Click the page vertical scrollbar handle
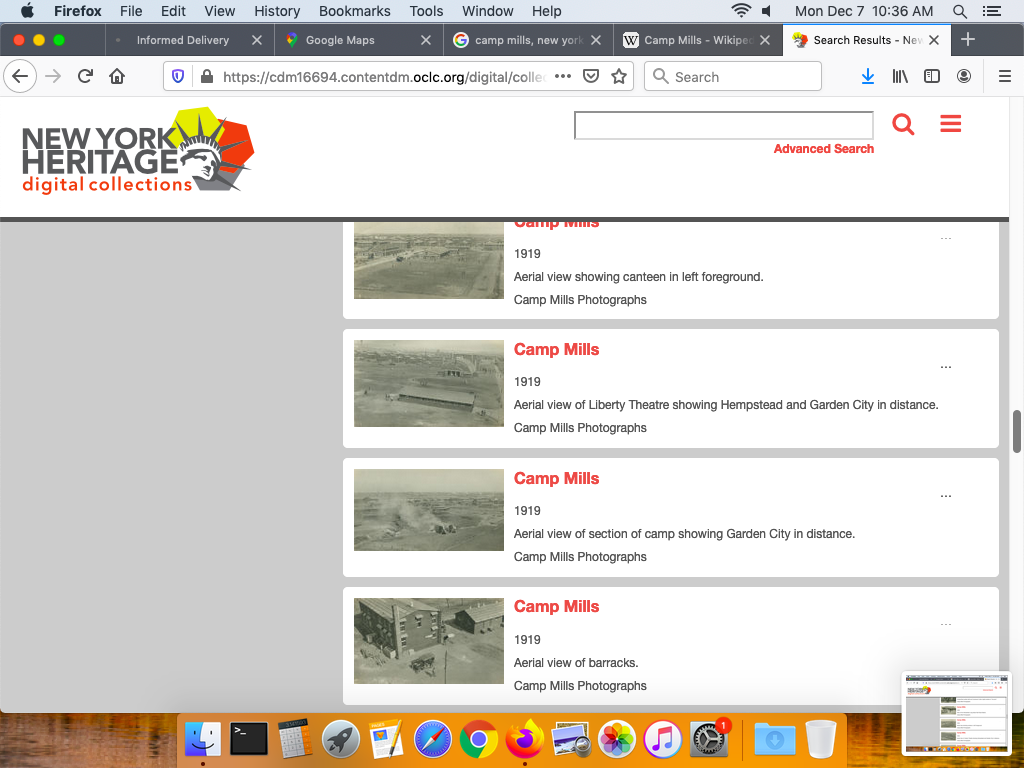 (x=1017, y=431)
